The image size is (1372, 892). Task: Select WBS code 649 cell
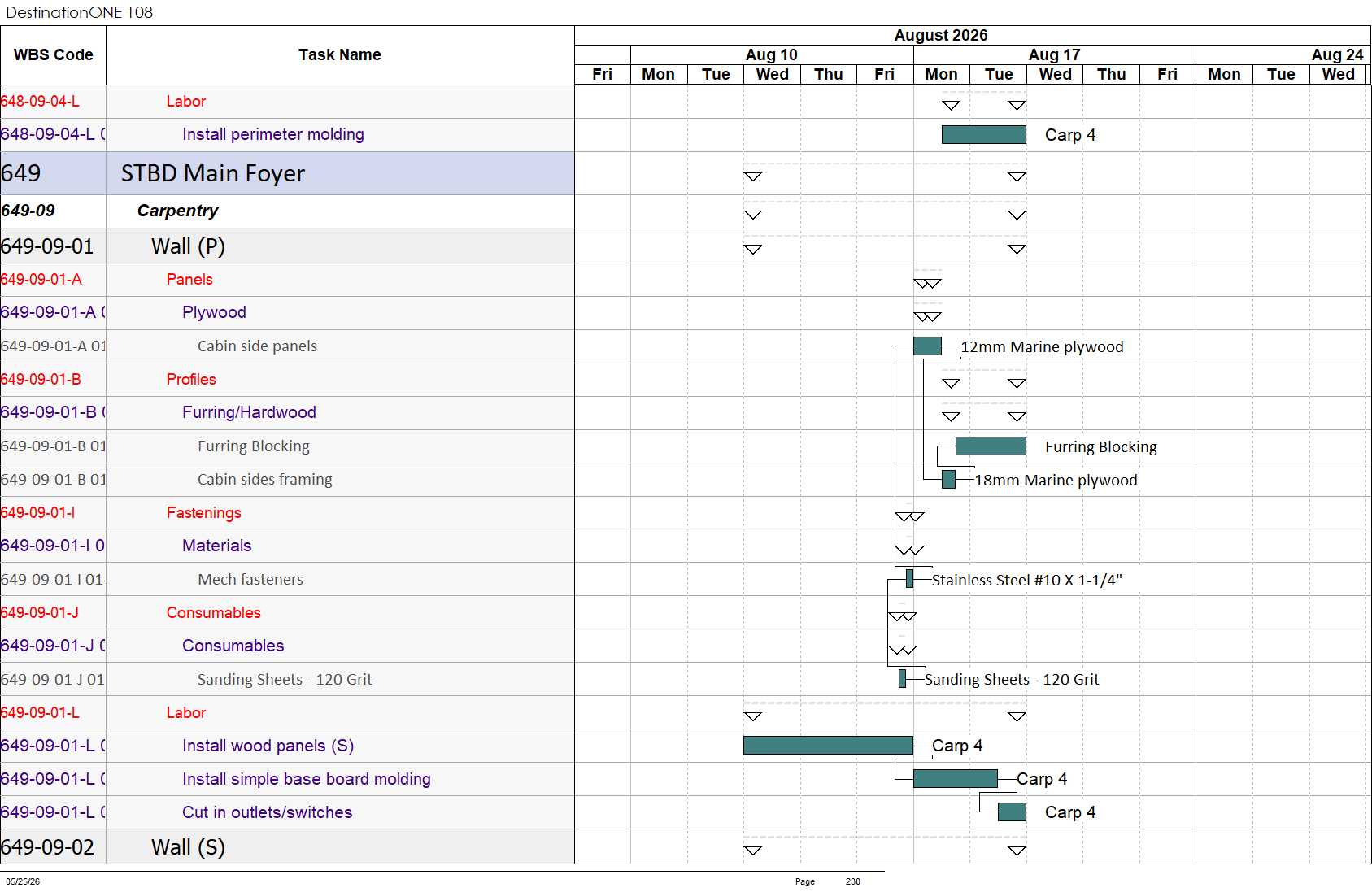pyautogui.click(x=53, y=173)
